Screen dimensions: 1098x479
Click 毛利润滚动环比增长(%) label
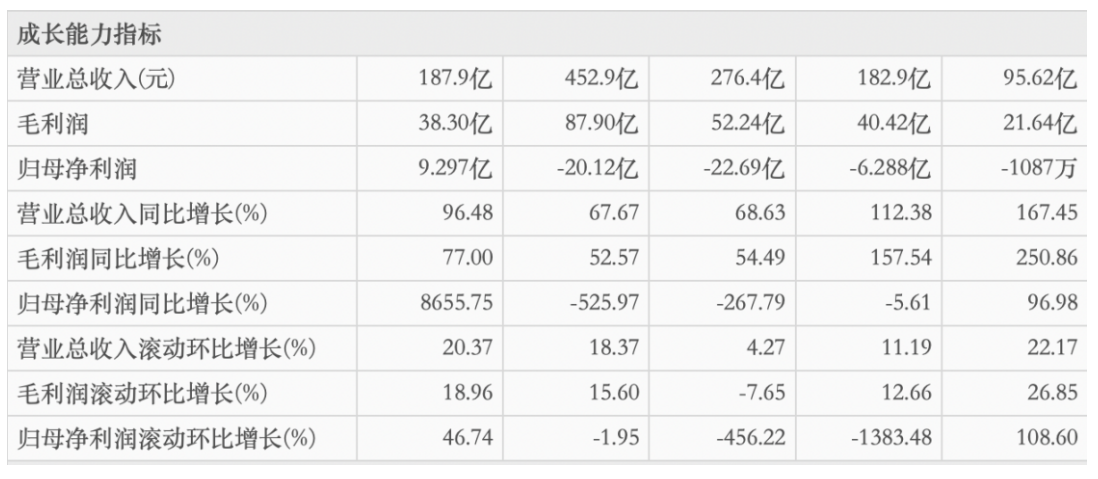tap(142, 394)
